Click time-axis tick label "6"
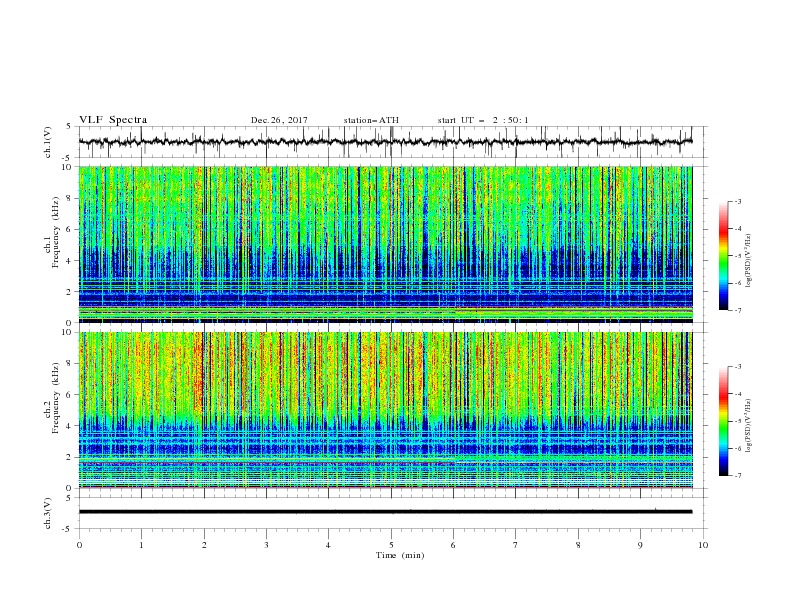This screenshot has height=612, width=792. [x=454, y=545]
